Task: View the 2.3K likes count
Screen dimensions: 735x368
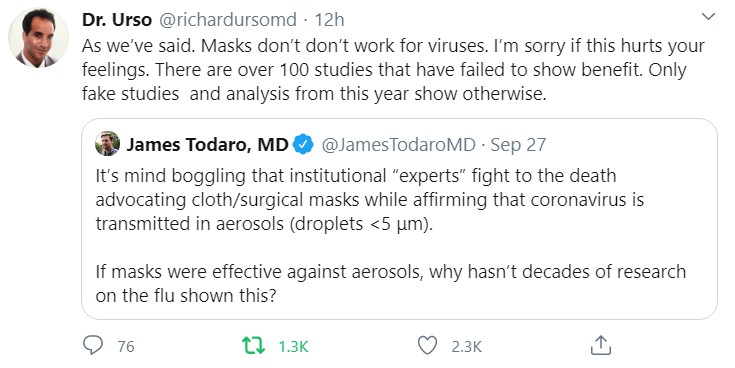Action: [x=466, y=346]
